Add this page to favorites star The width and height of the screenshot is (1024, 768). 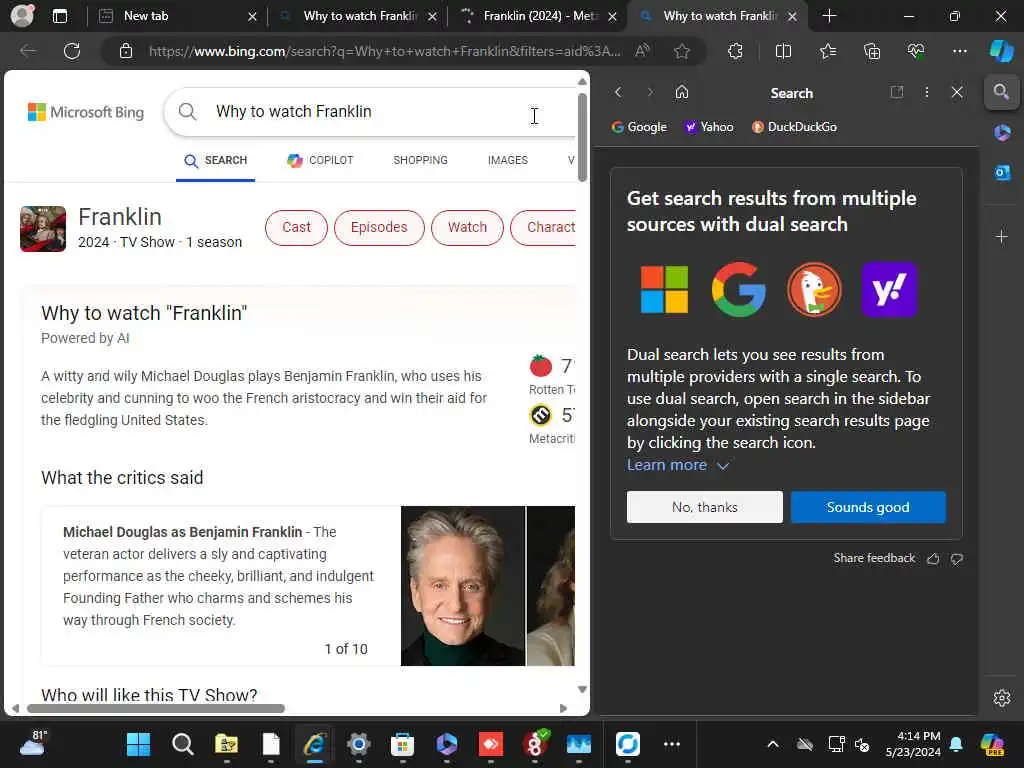point(682,51)
